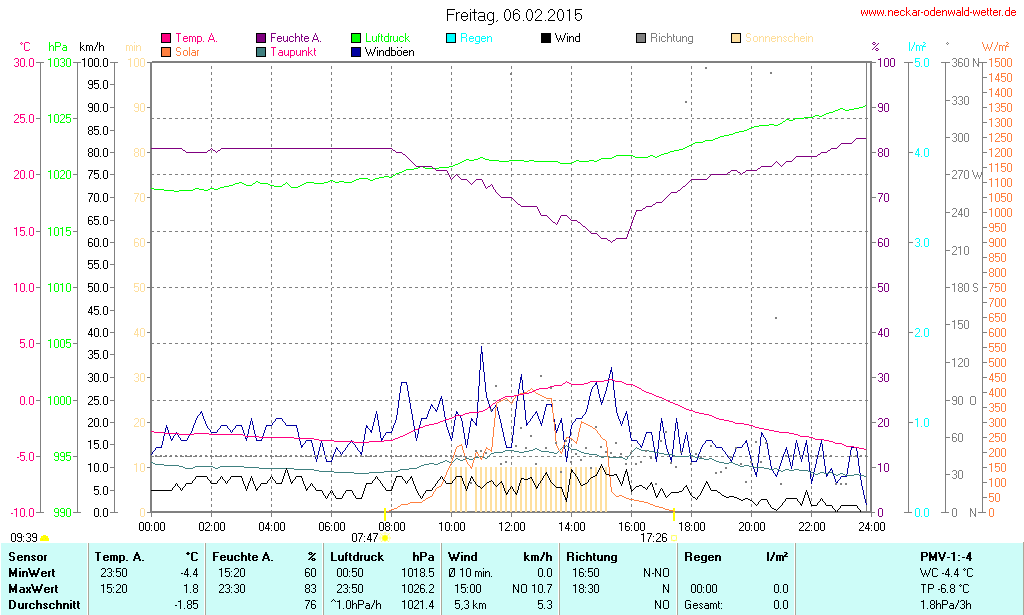The height and width of the screenshot is (615, 1024).
Task: Click the 07:47 sunrise time marker
Action: (364, 537)
